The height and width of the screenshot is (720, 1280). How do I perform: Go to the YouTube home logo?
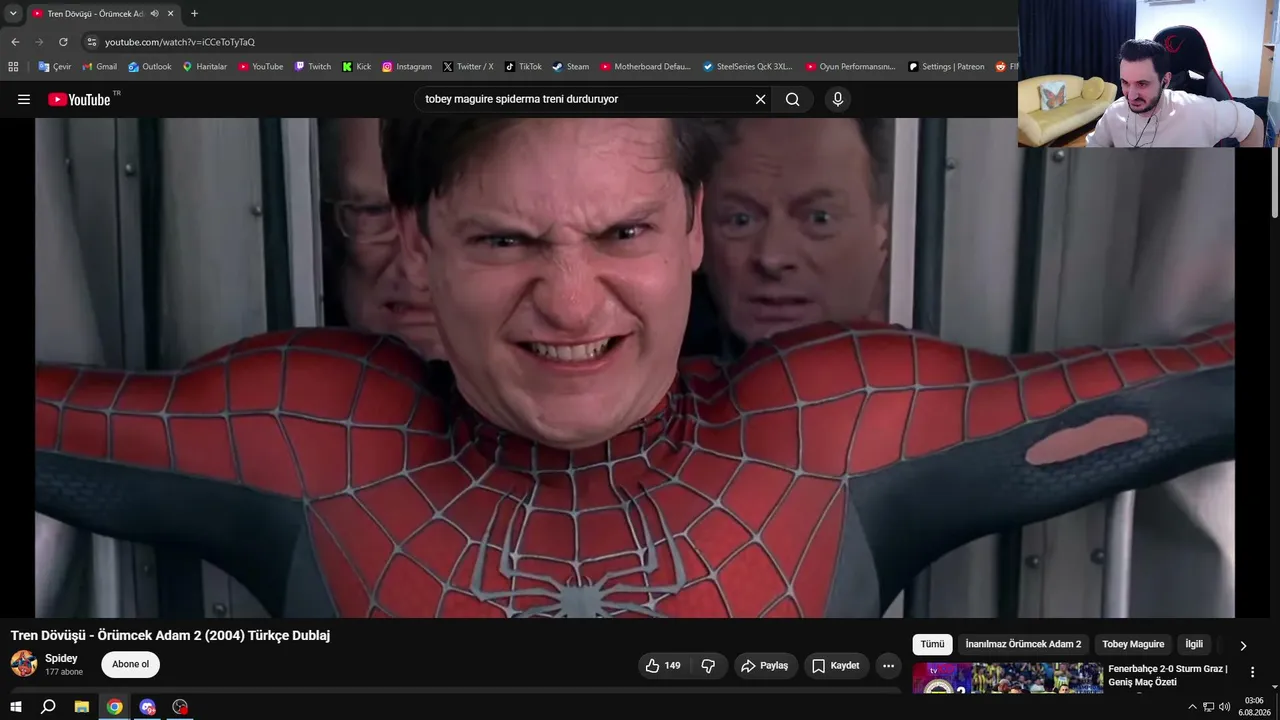[x=79, y=99]
